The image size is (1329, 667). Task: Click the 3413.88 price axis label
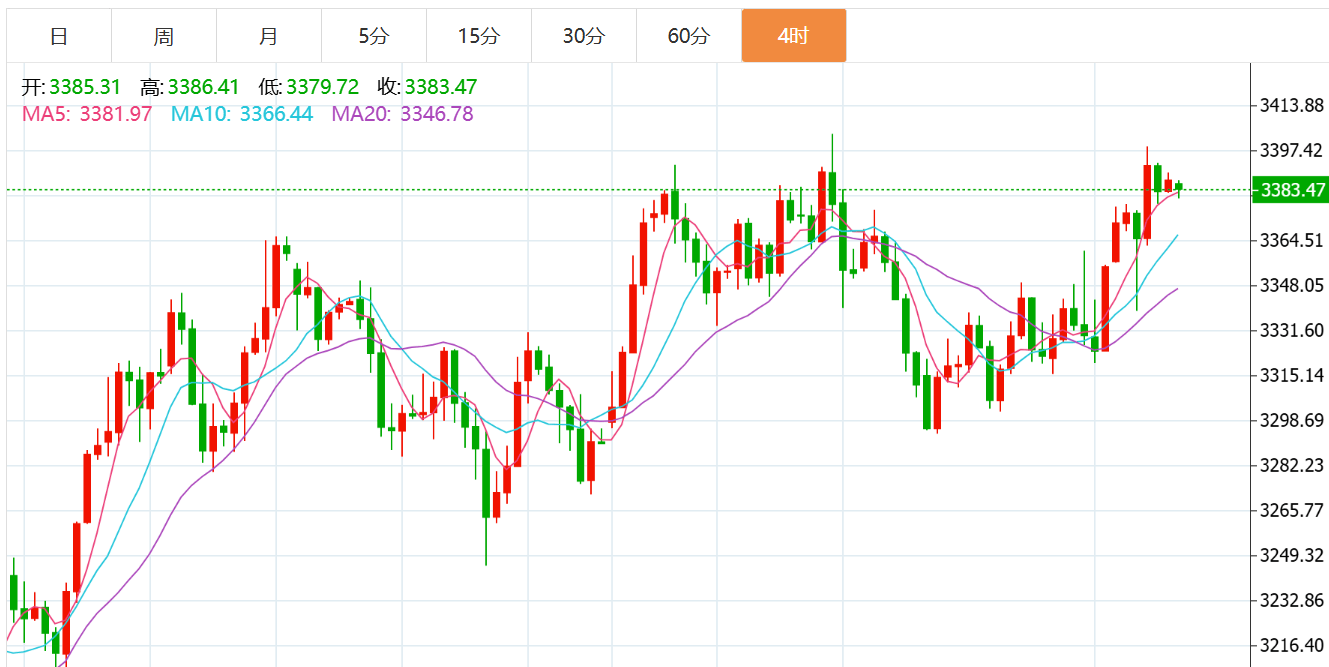point(1291,105)
